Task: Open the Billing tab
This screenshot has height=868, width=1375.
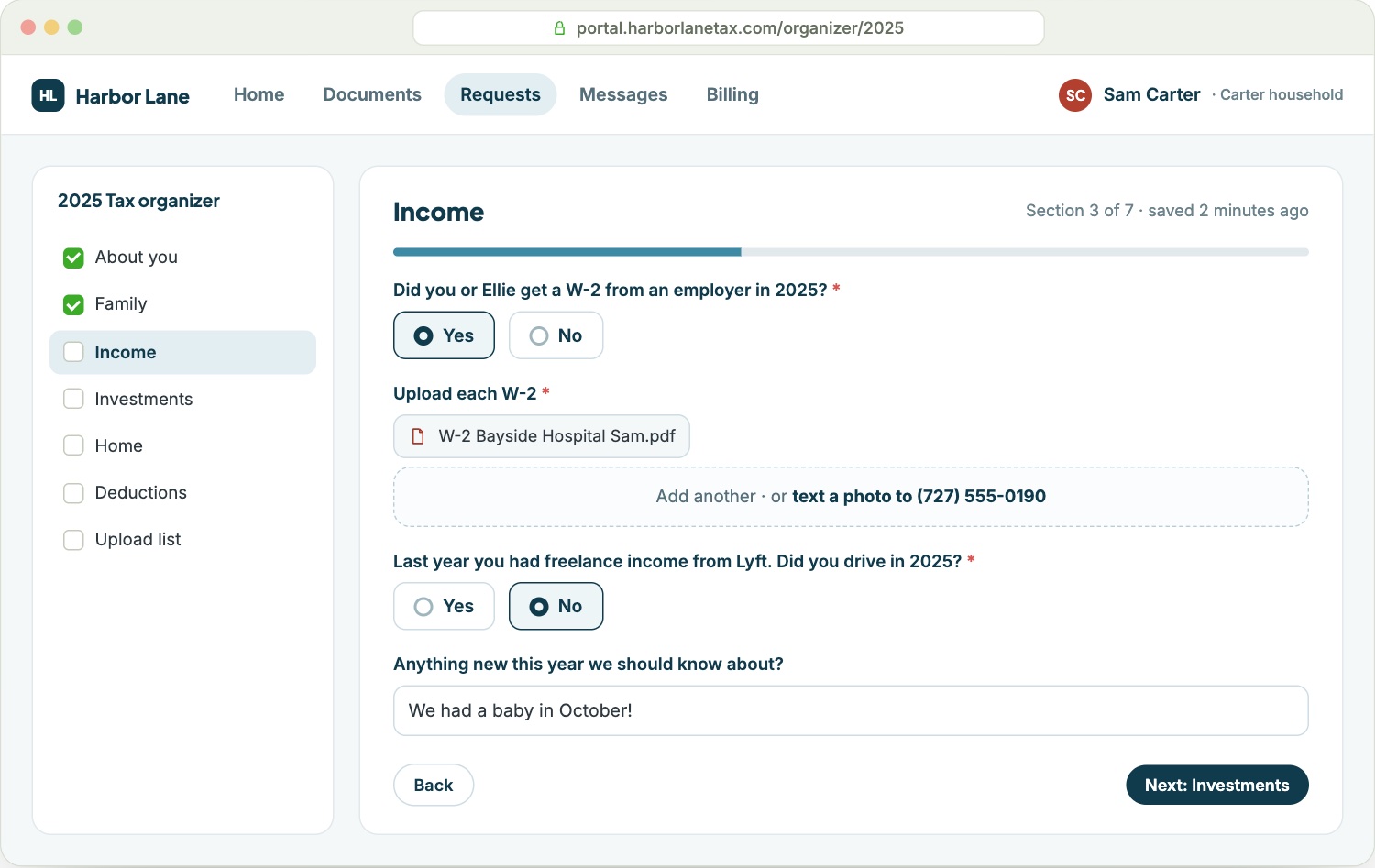Action: coord(732,94)
